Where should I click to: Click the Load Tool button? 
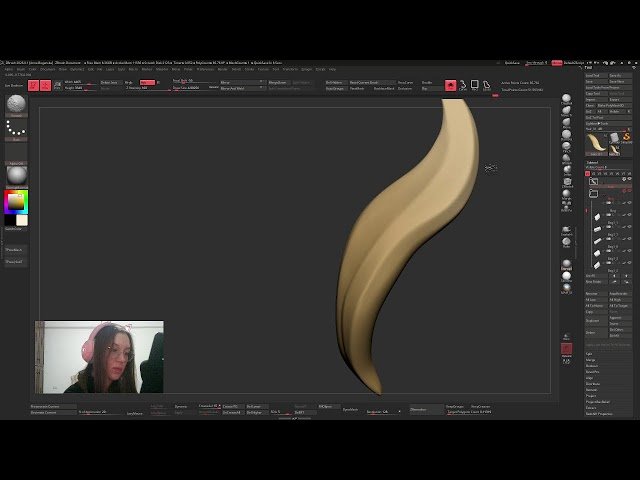click(x=593, y=75)
